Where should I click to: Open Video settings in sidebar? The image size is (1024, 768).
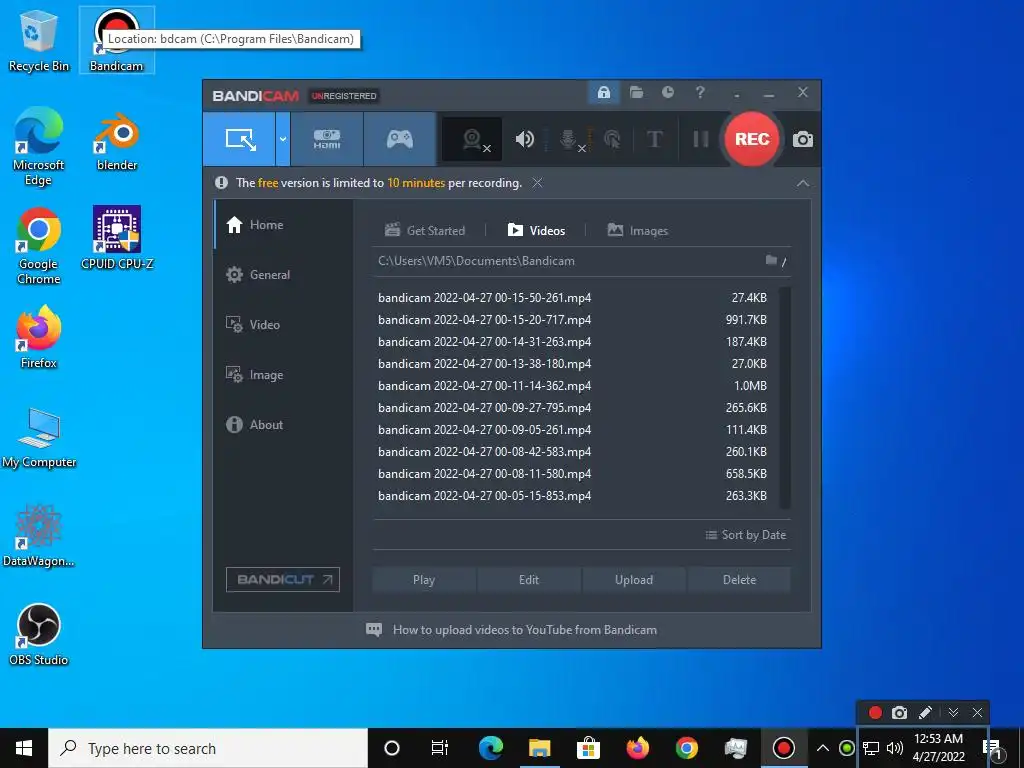click(283, 325)
